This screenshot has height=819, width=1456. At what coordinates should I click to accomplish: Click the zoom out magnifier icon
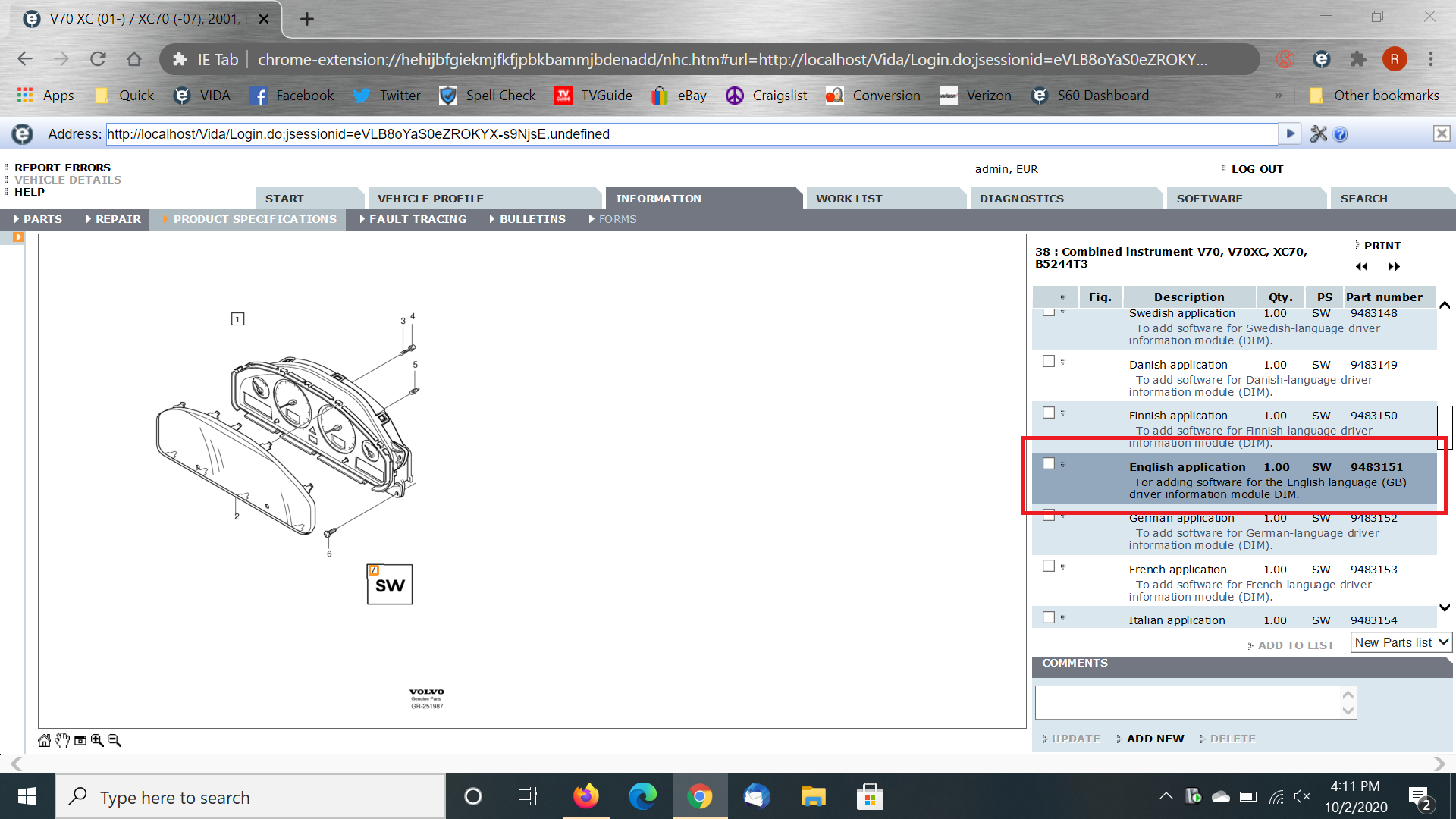pos(115,740)
